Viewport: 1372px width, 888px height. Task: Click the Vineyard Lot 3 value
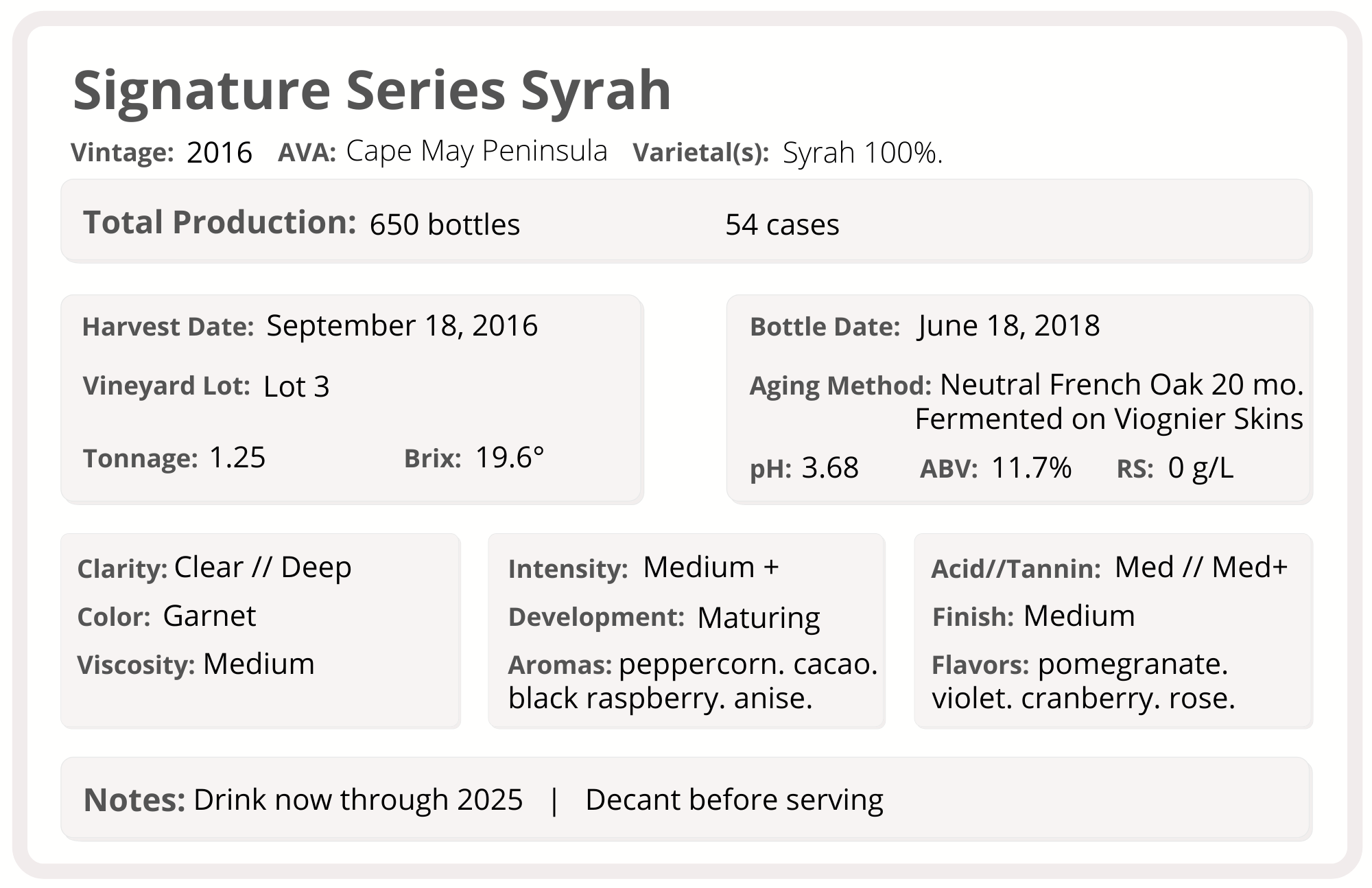point(296,386)
